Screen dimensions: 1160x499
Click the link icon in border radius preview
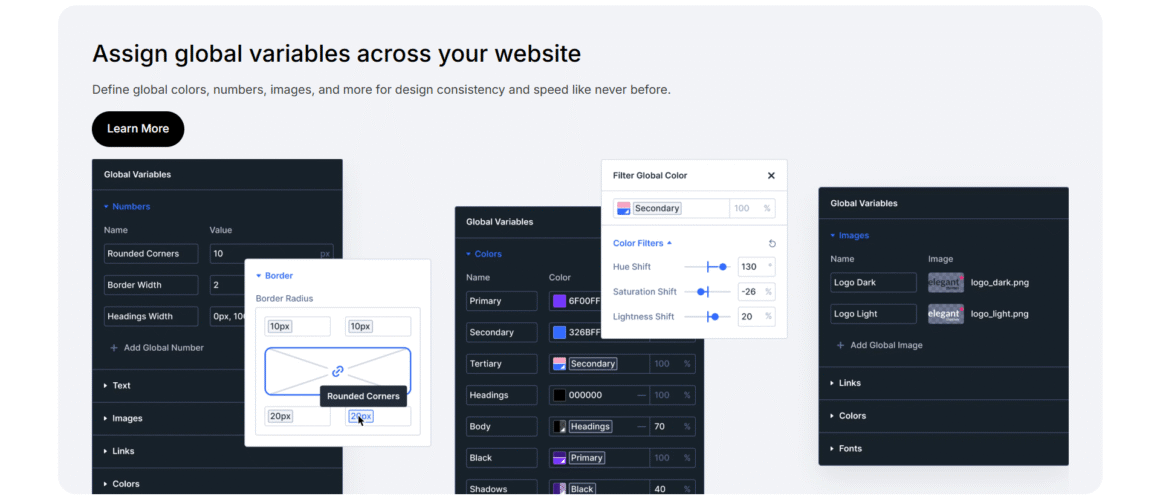pos(337,371)
